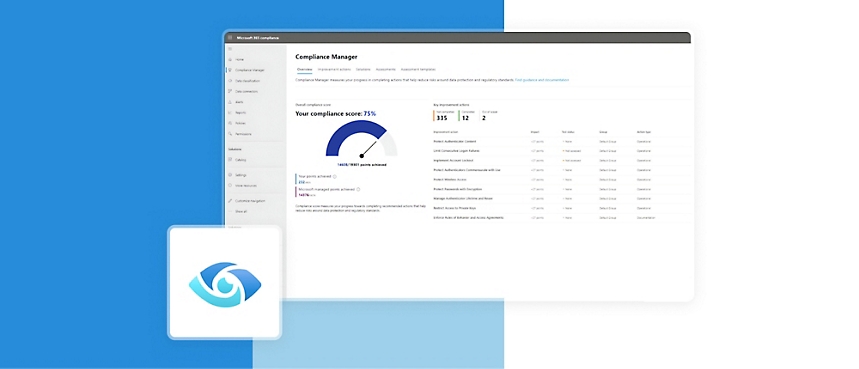Click the More resources info icon
This screenshot has height=369, width=859.
(230, 186)
